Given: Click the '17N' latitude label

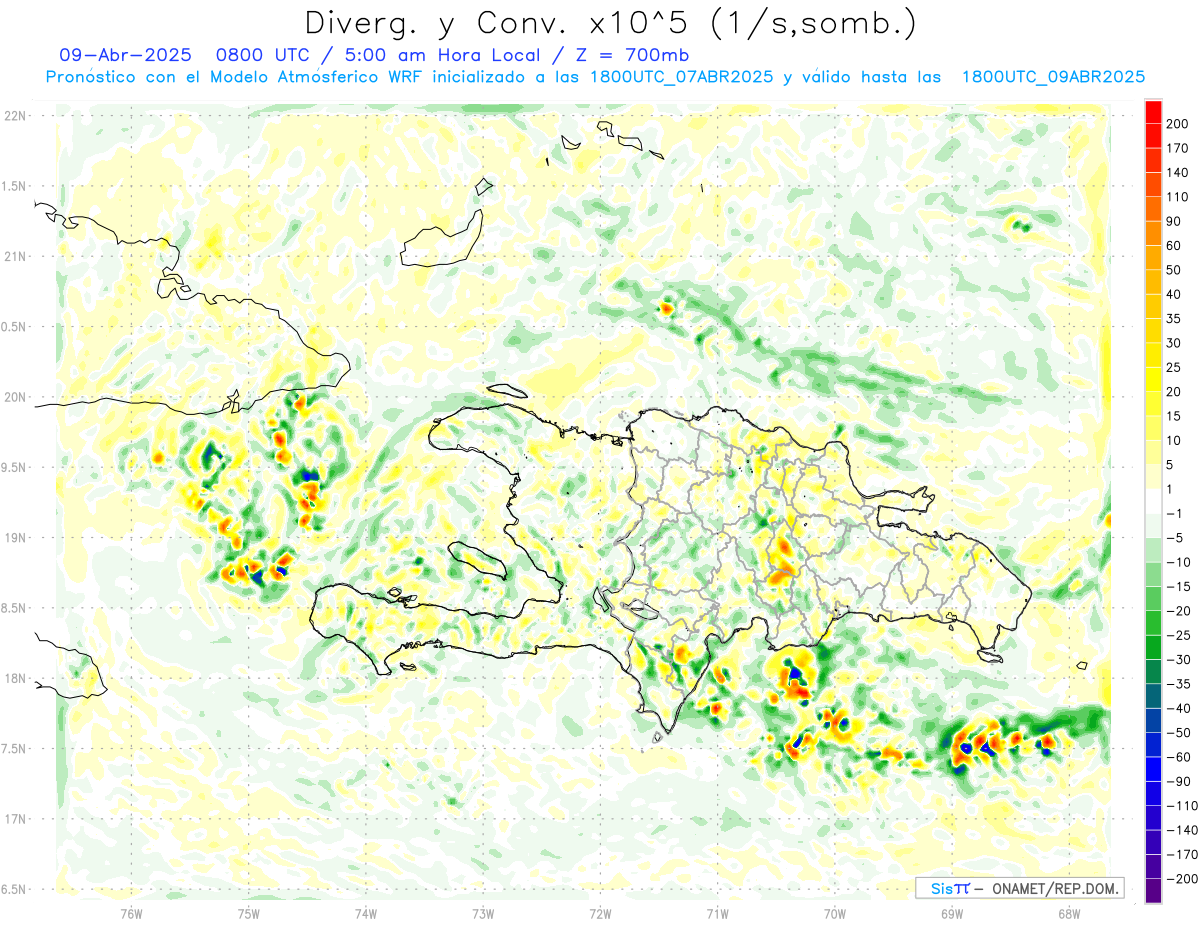Looking at the screenshot, I should coord(14,820).
